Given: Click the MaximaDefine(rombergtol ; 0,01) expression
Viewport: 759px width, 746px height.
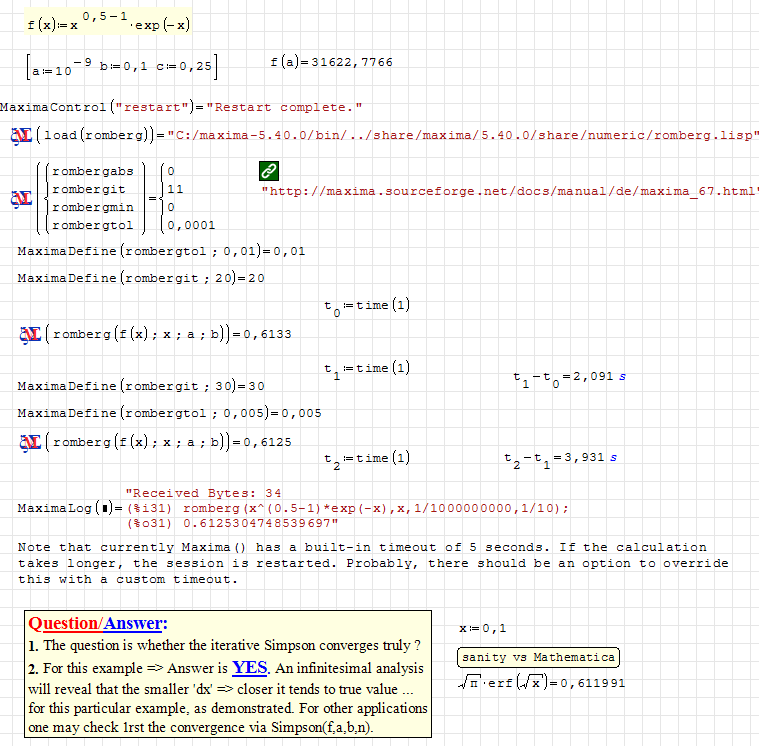Looking at the screenshot, I should tap(161, 251).
